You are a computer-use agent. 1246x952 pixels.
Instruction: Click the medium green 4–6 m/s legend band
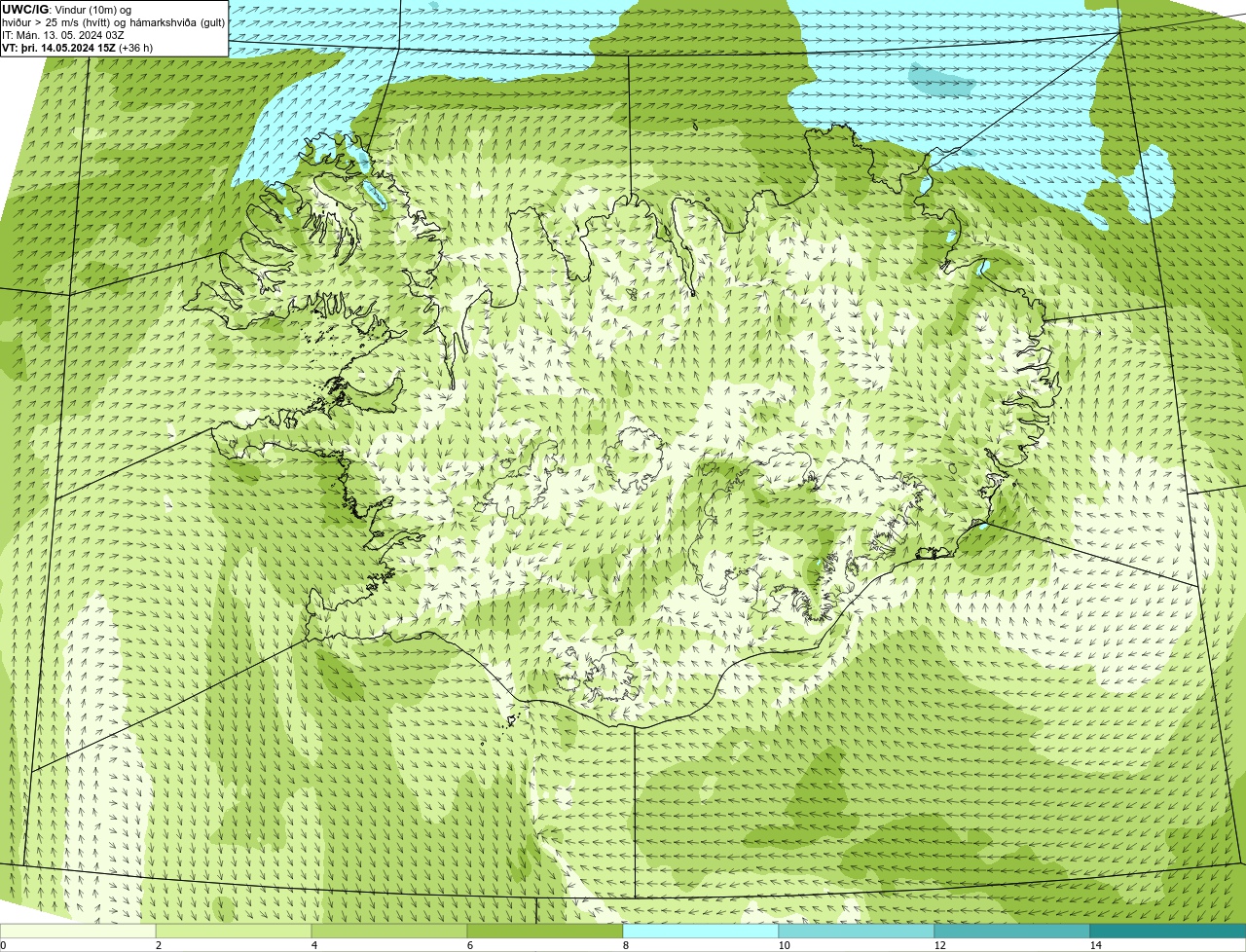pos(389,931)
